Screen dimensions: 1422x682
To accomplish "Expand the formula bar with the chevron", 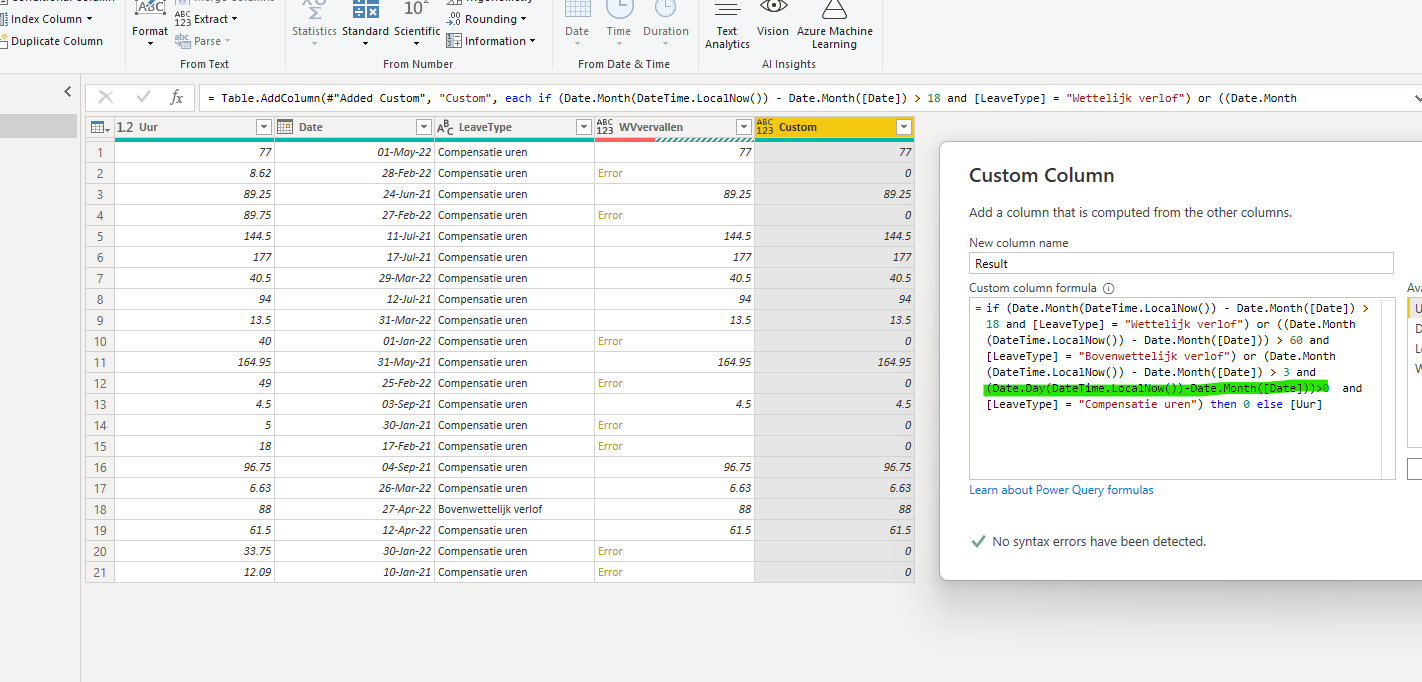I will point(1416,98).
